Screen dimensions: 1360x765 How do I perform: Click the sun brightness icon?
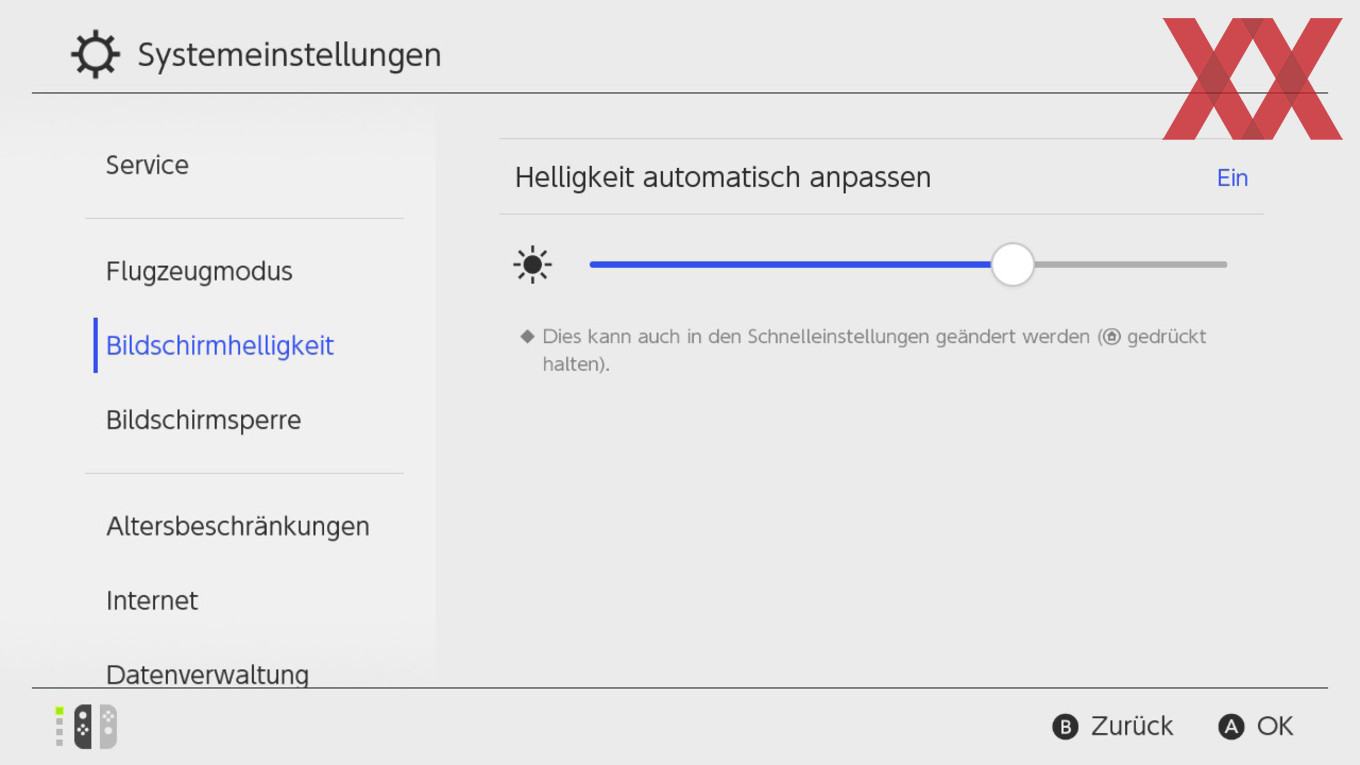[532, 265]
